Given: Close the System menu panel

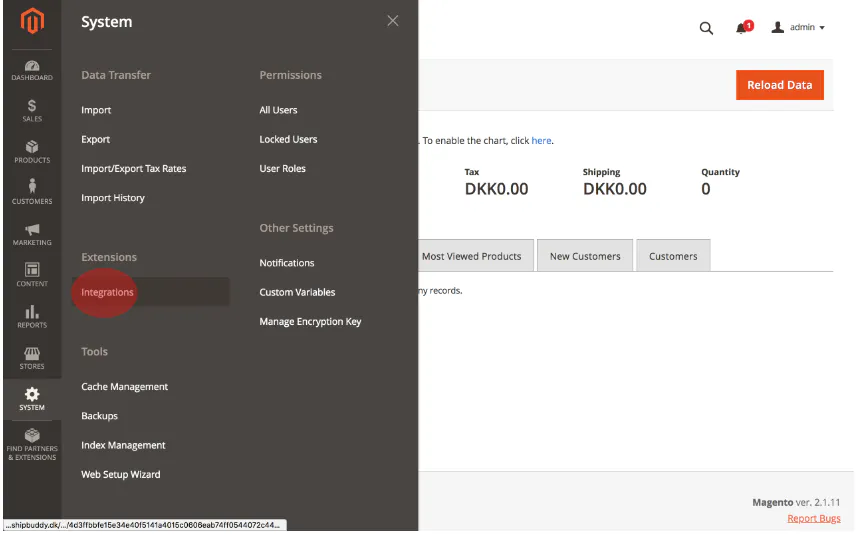Looking at the screenshot, I should 393,21.
